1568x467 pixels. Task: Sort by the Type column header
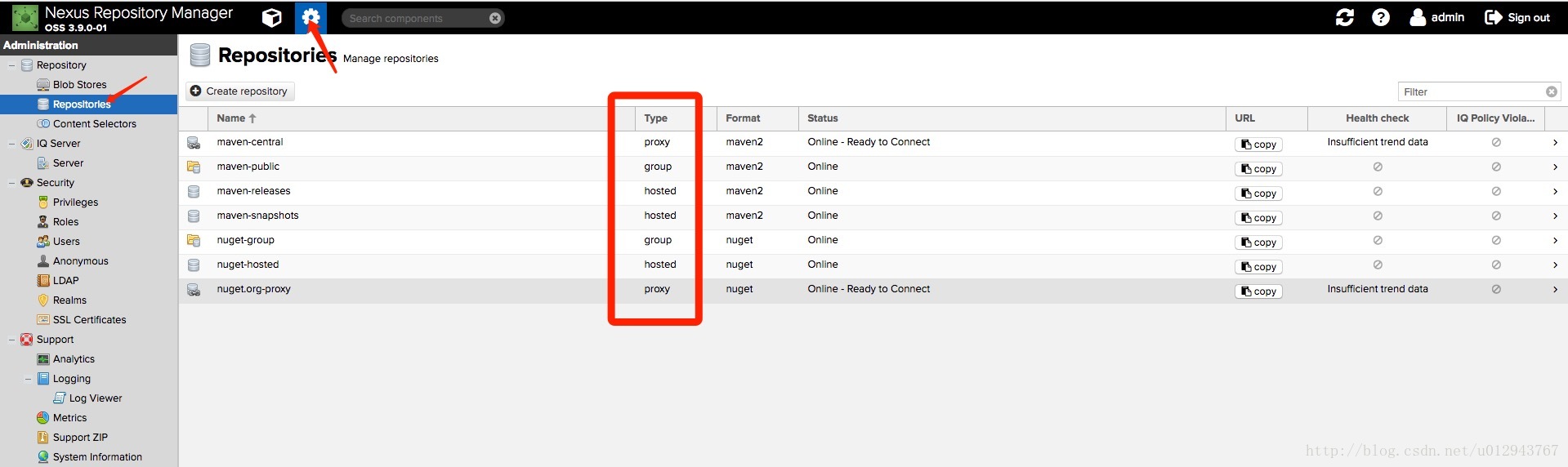click(676, 118)
